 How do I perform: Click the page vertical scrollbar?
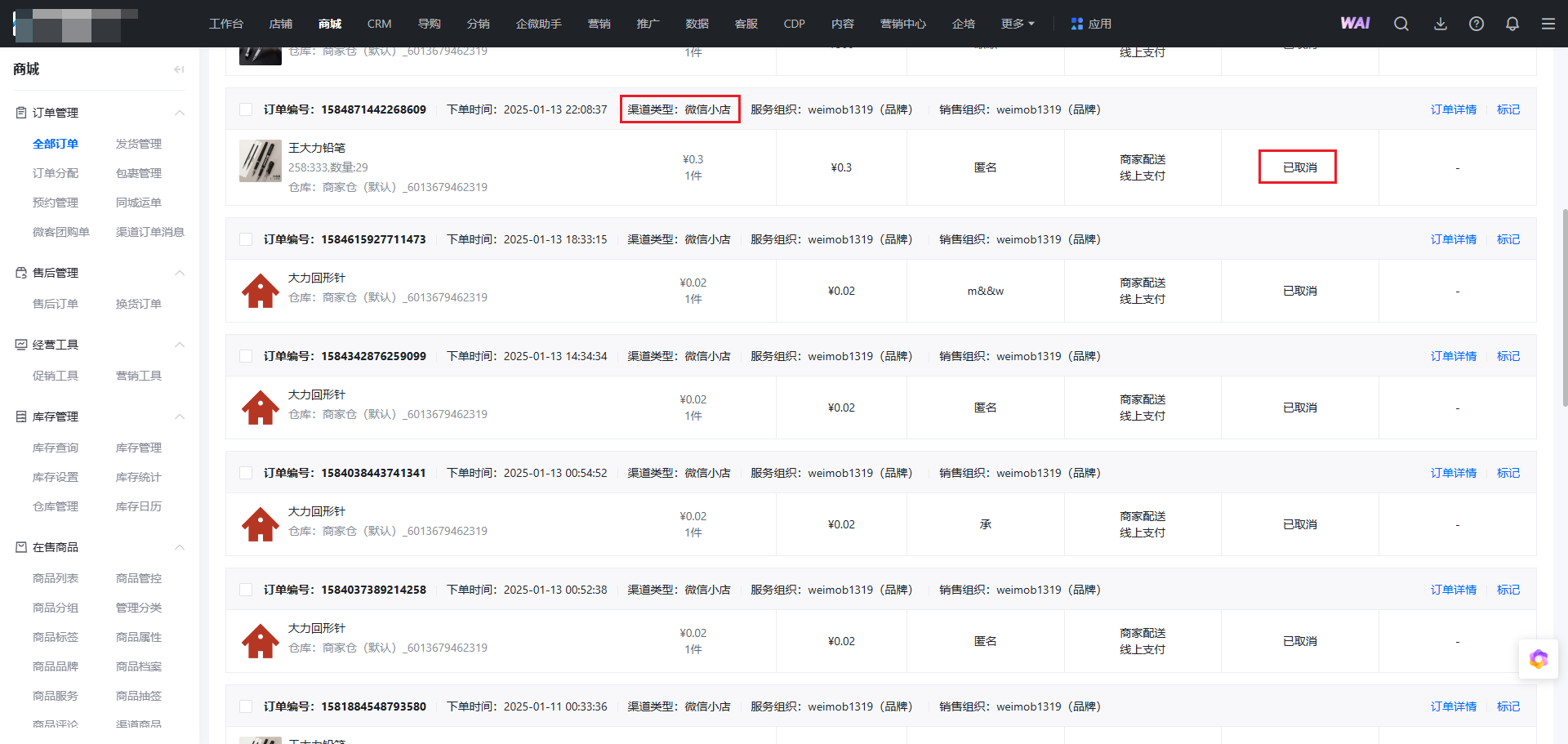(x=1565, y=308)
